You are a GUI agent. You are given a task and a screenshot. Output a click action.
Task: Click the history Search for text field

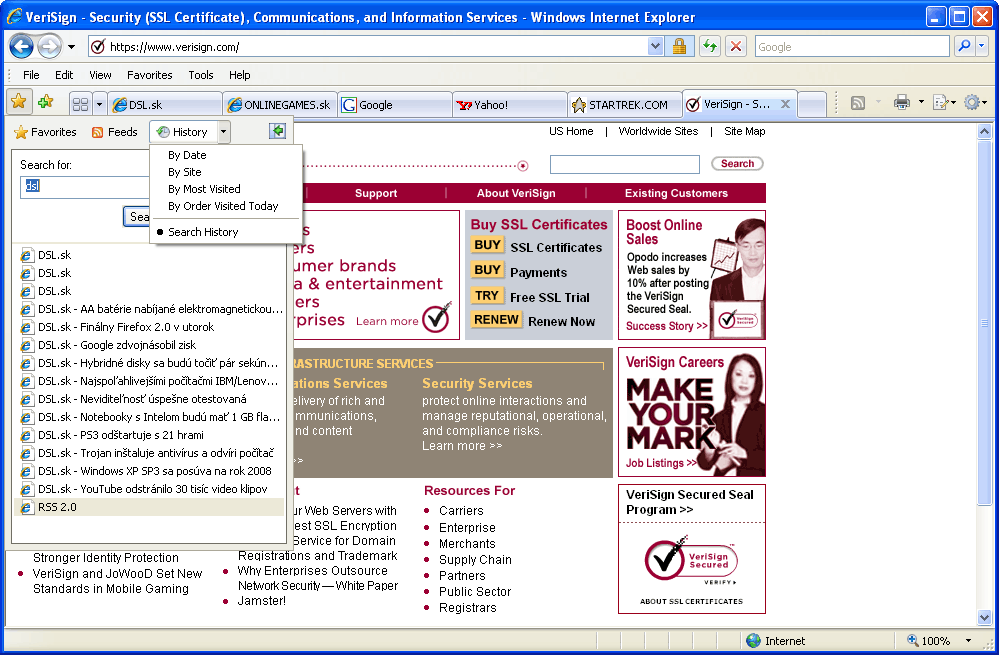(x=85, y=187)
